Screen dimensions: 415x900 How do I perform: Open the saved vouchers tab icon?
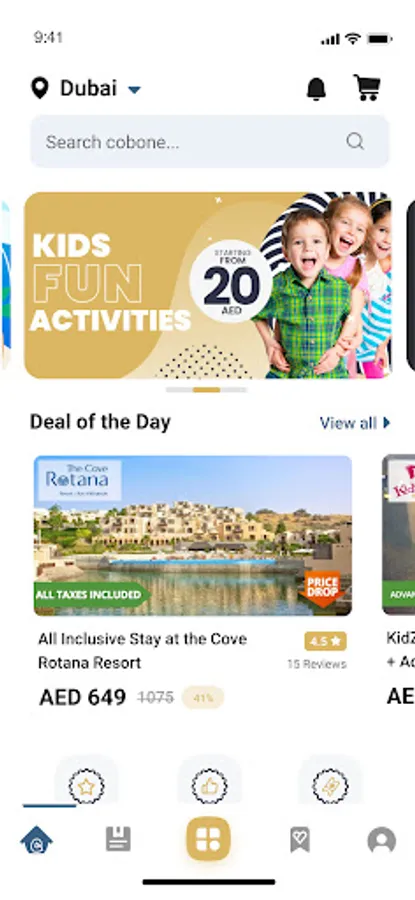118,839
